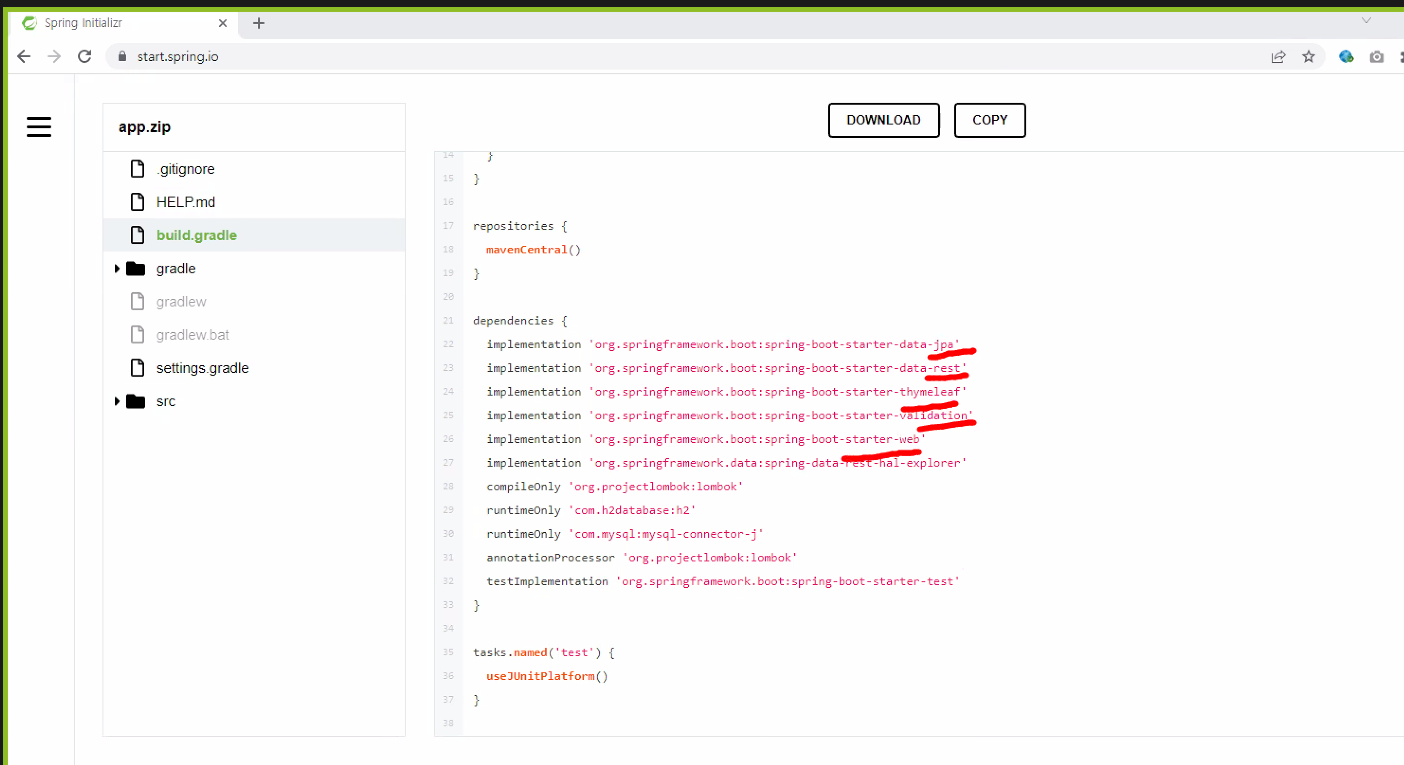Close the Spring Initializr tab
Viewport: 1404px width, 765px height.
tap(222, 23)
